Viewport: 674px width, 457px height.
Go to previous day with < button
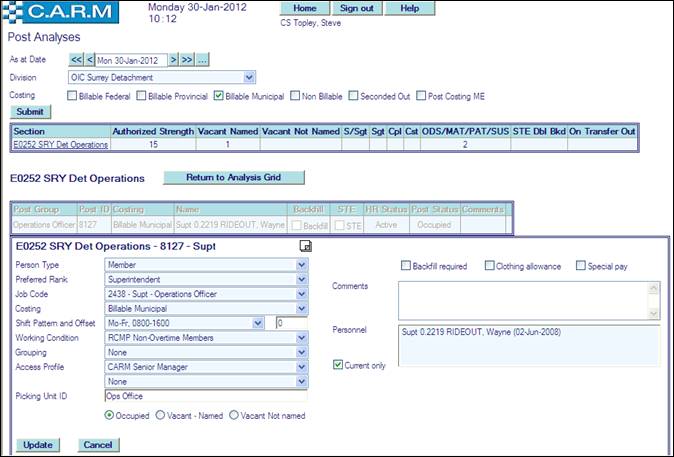89,60
